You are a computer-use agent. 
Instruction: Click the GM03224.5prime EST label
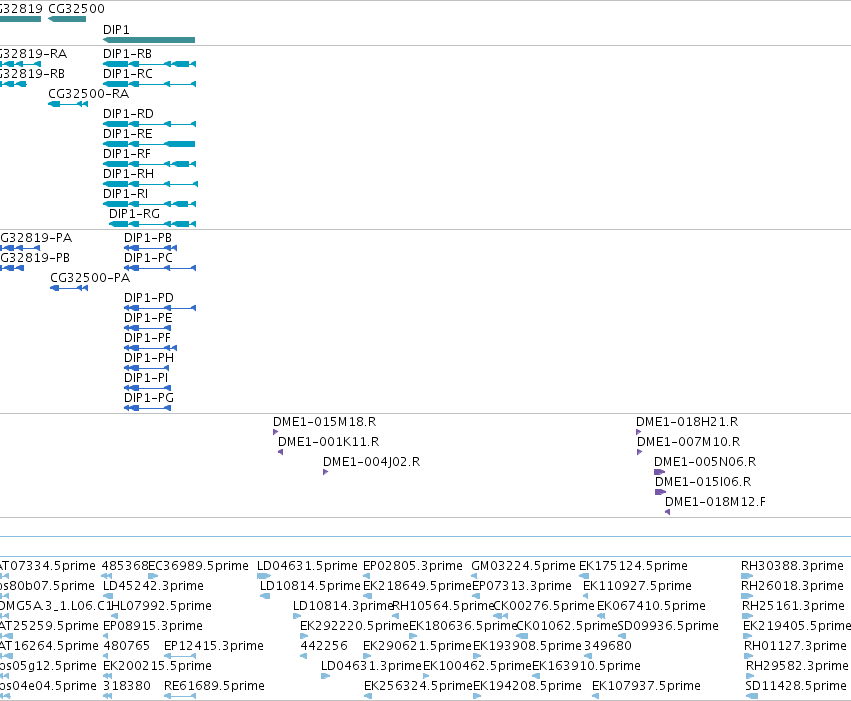(523, 566)
